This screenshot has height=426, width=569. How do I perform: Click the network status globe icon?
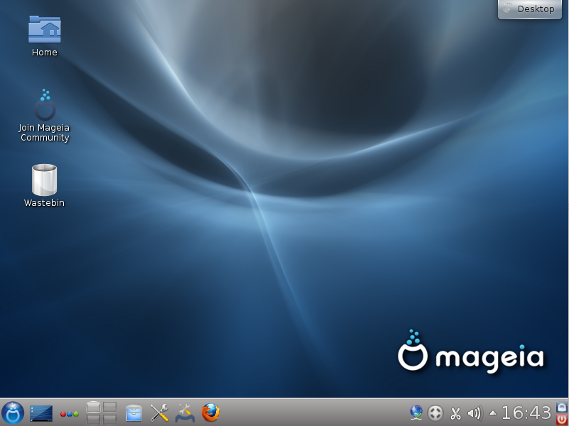416,413
